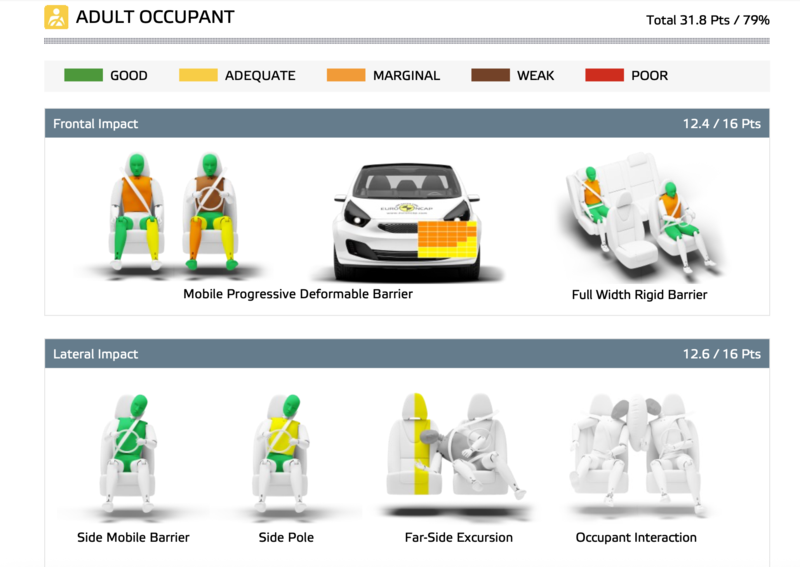Screen dimensions: 800x567
Task: Select the "GOOD" legend label
Action: pos(129,76)
